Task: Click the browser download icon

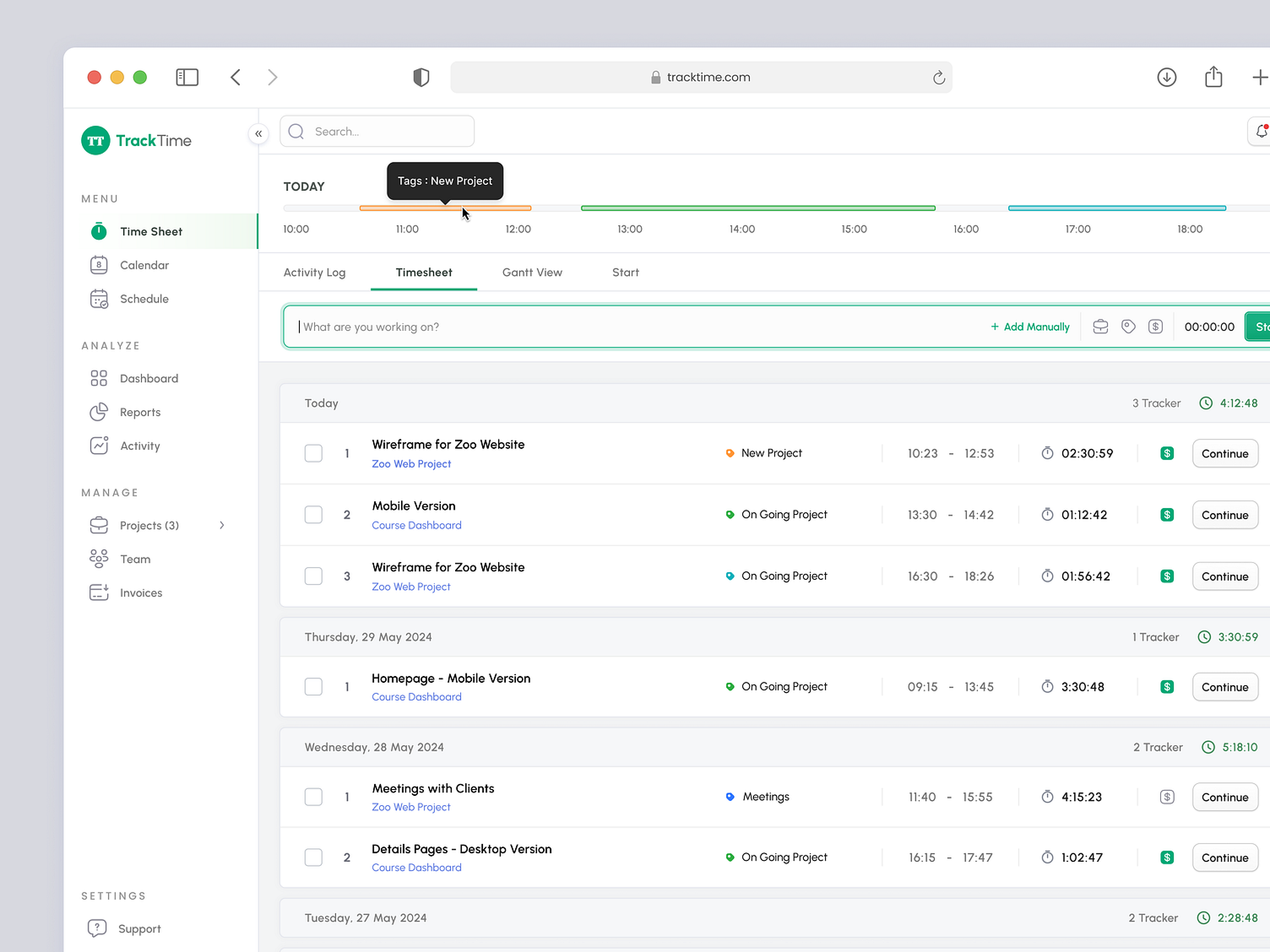Action: (x=1167, y=78)
